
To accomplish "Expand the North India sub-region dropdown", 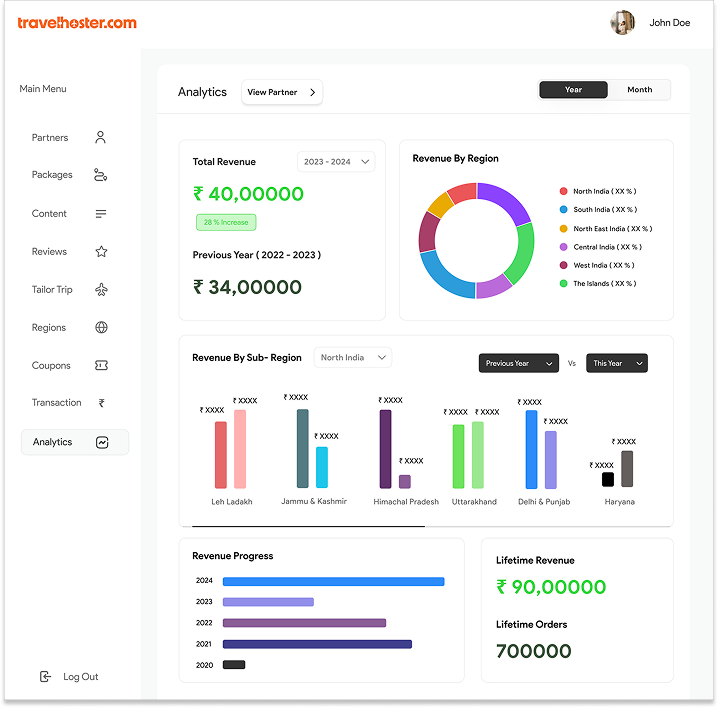I will [353, 358].
